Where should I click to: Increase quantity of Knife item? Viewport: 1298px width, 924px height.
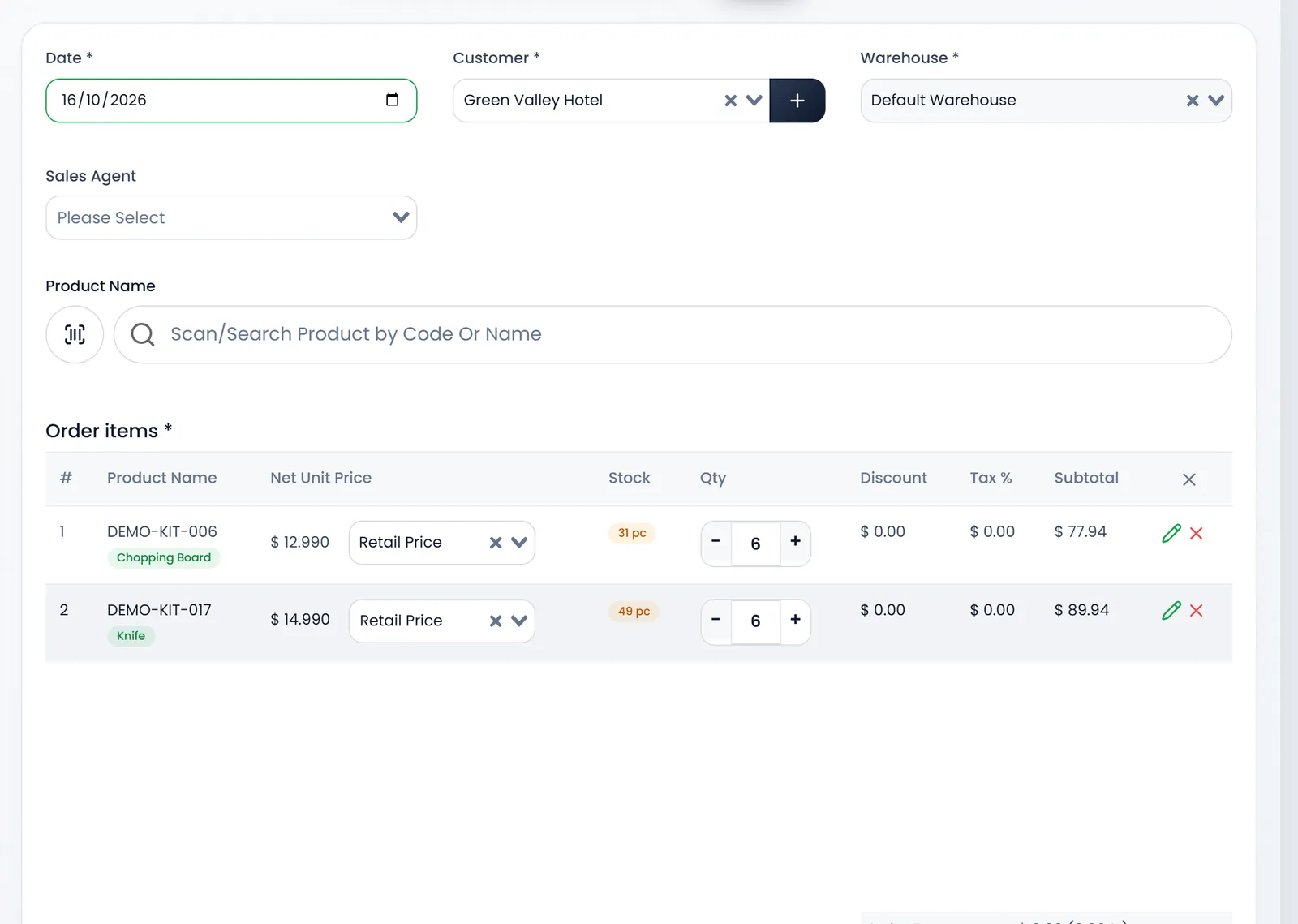coord(796,620)
